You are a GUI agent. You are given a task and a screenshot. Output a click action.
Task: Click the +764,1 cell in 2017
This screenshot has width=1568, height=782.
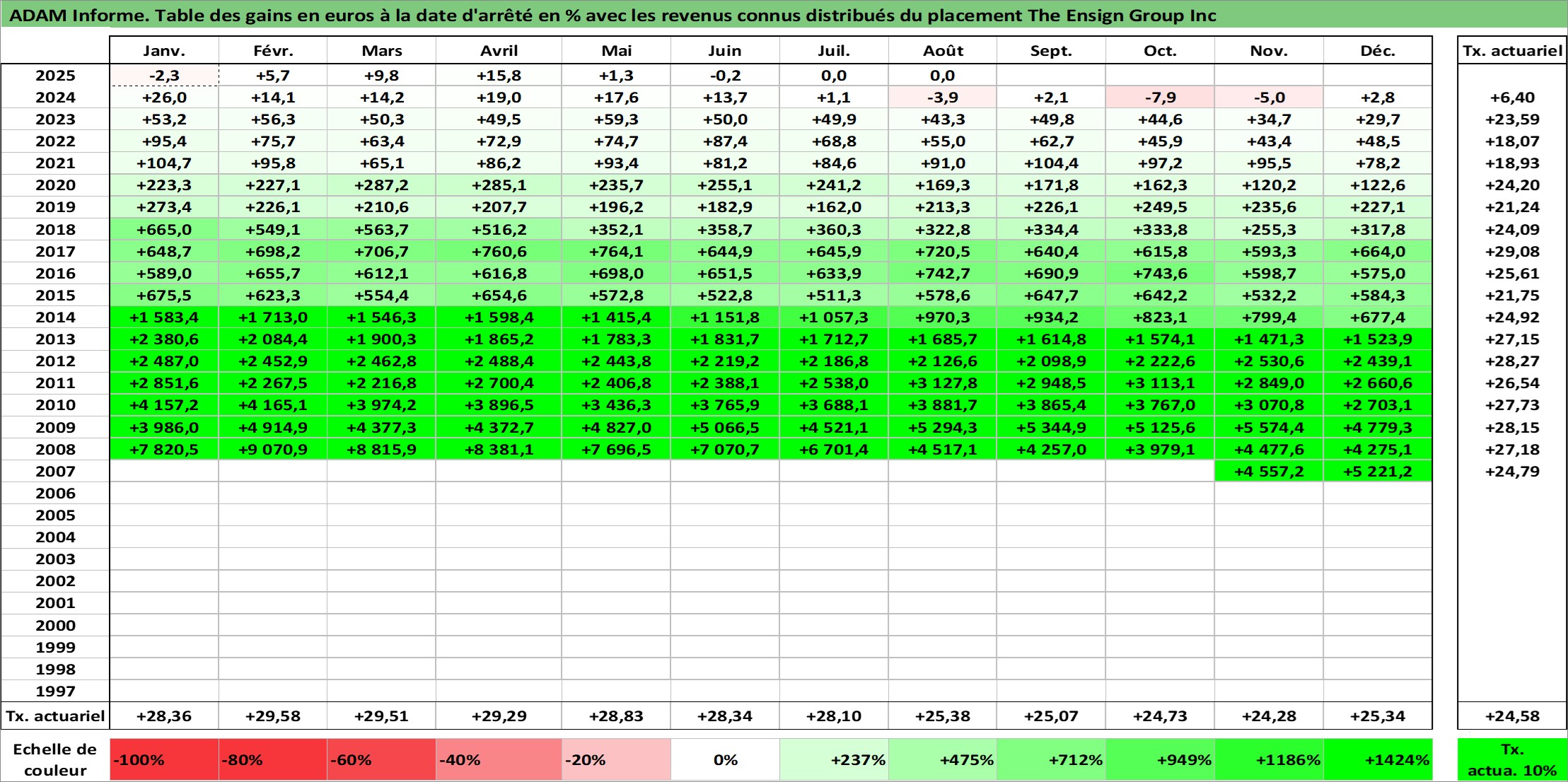616,252
